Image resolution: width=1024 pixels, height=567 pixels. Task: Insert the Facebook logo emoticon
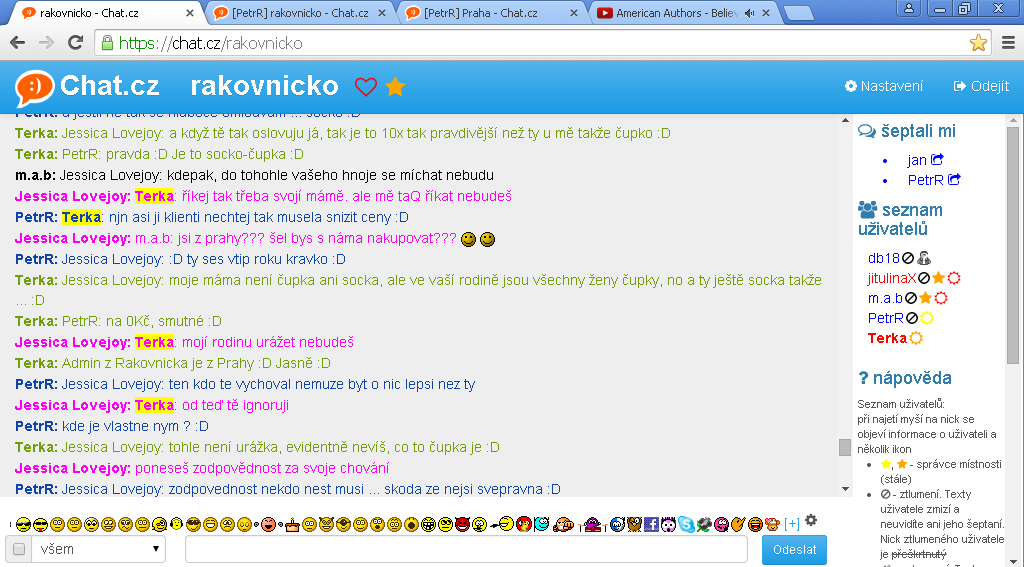coord(650,524)
